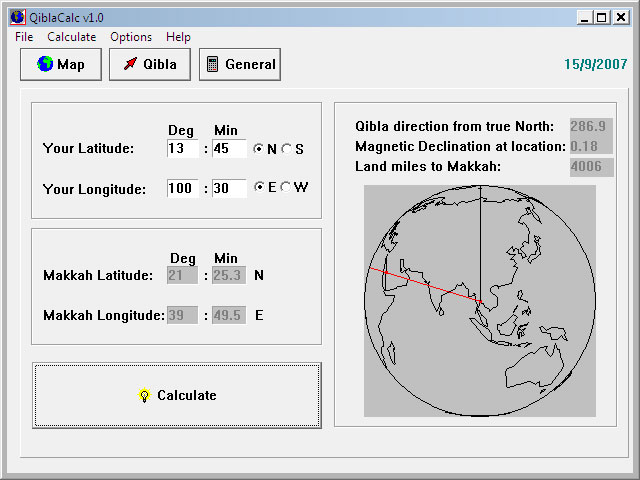This screenshot has height=480, width=640.
Task: Click the 'Your Longitude:' label
Action: (x=94, y=189)
